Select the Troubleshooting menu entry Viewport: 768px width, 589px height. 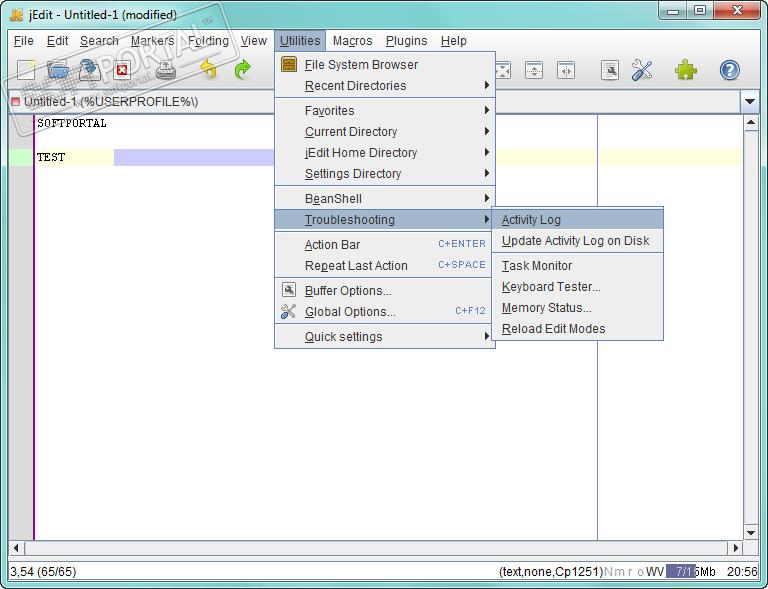click(x=385, y=220)
